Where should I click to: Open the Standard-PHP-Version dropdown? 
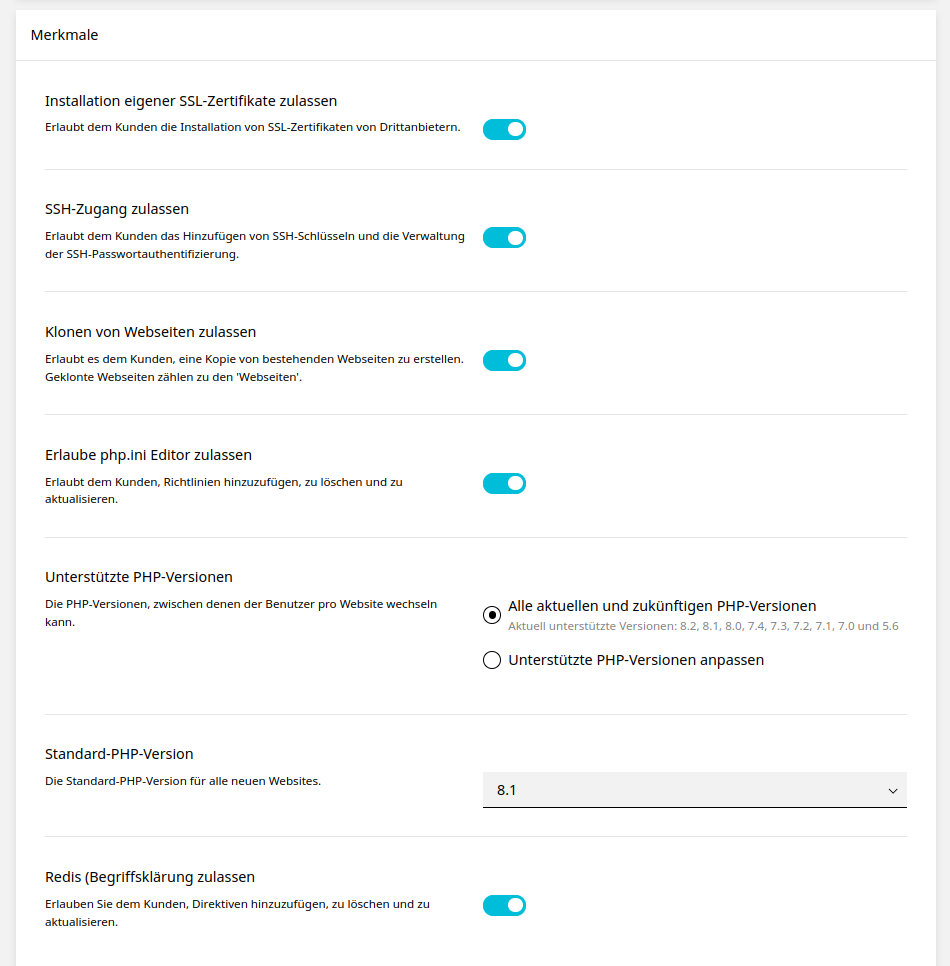[694, 789]
